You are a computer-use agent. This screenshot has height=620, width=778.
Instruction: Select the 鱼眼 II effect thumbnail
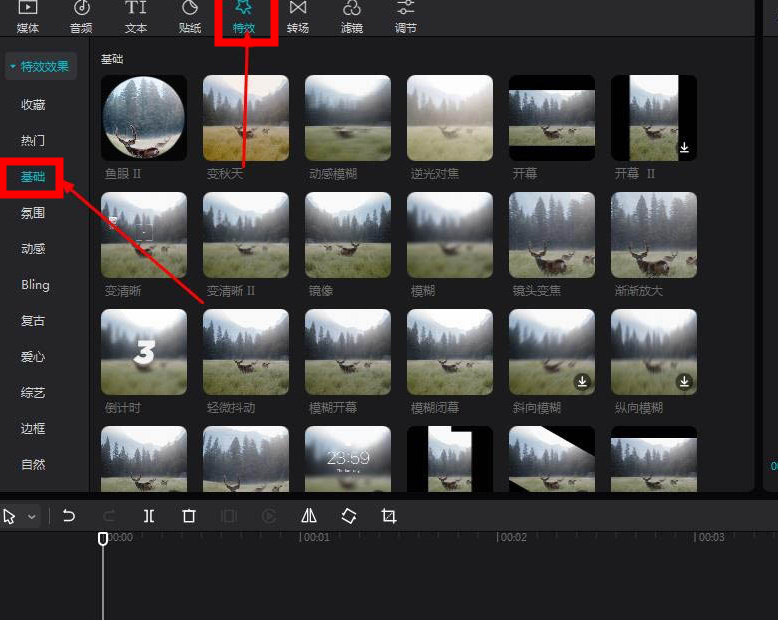click(x=144, y=118)
